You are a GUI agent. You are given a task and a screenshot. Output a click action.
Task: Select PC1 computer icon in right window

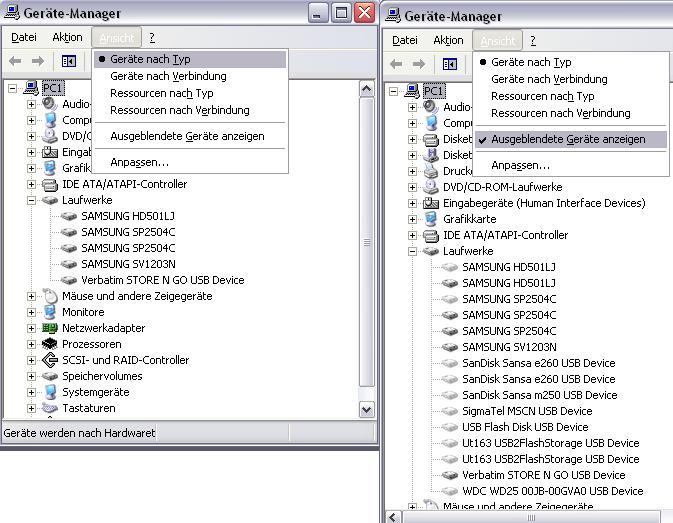click(x=412, y=91)
